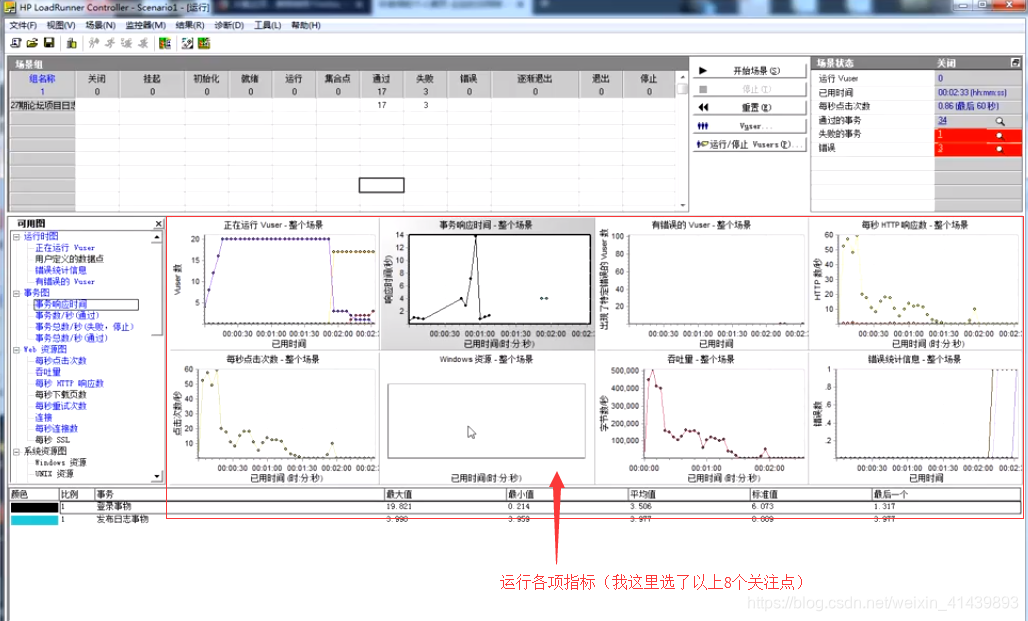Image resolution: width=1028 pixels, height=621 pixels.
Task: Click the 吞吐量 - 整个场景 graph
Action: point(702,418)
